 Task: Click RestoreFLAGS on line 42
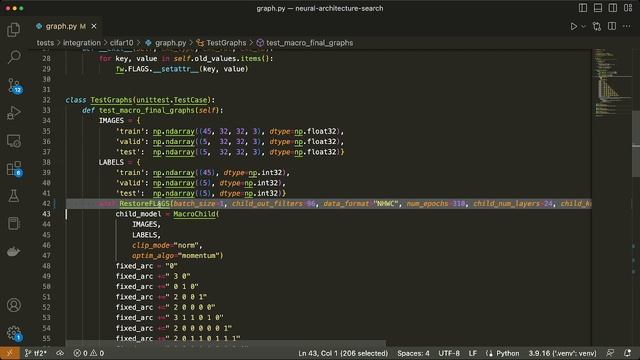144,204
